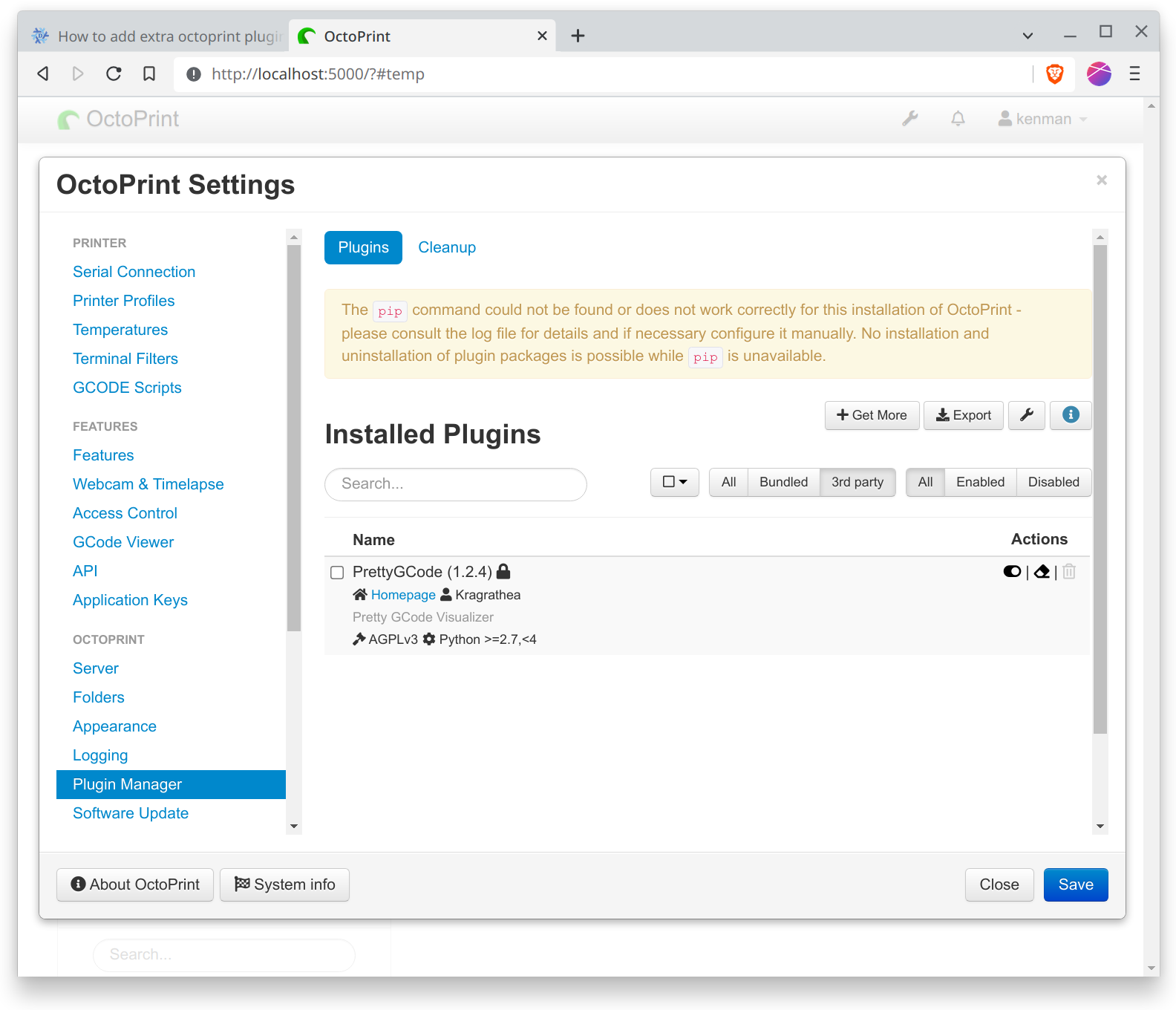Click Close button in dialog
Viewport: 1176px width, 1010px height.
pos(999,884)
